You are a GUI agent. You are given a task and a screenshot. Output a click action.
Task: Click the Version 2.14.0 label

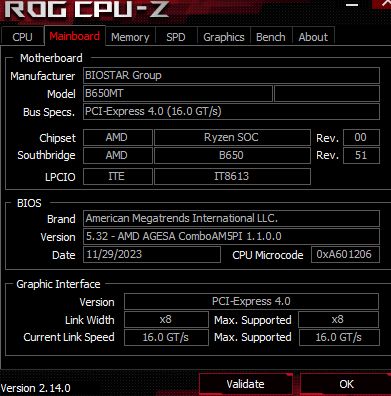36,388
